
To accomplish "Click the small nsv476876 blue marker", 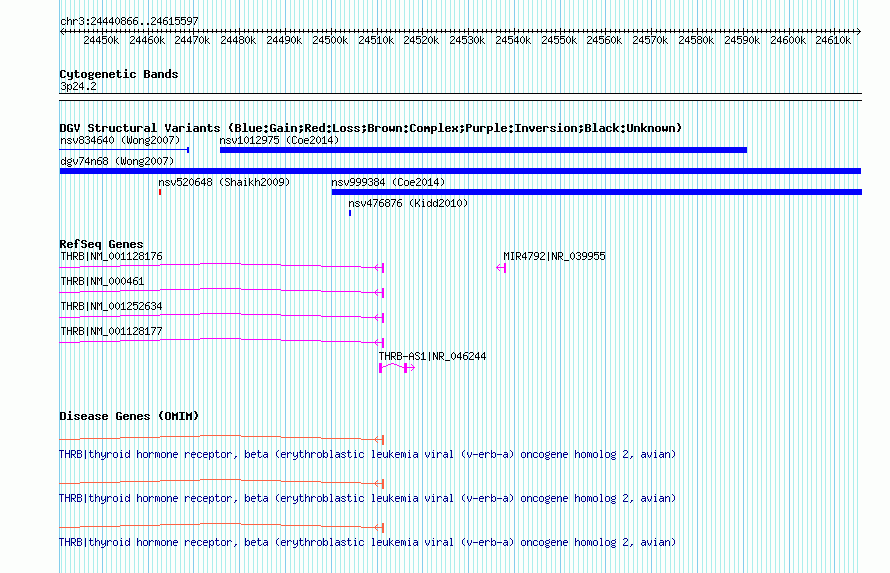I will pos(350,213).
